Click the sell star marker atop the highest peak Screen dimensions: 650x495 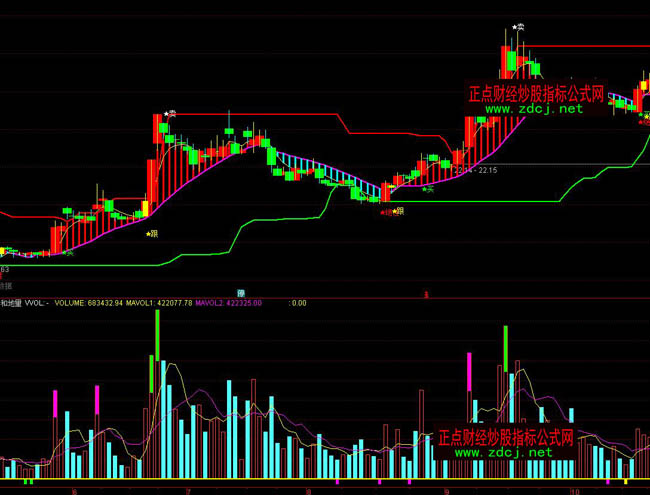coord(518,29)
